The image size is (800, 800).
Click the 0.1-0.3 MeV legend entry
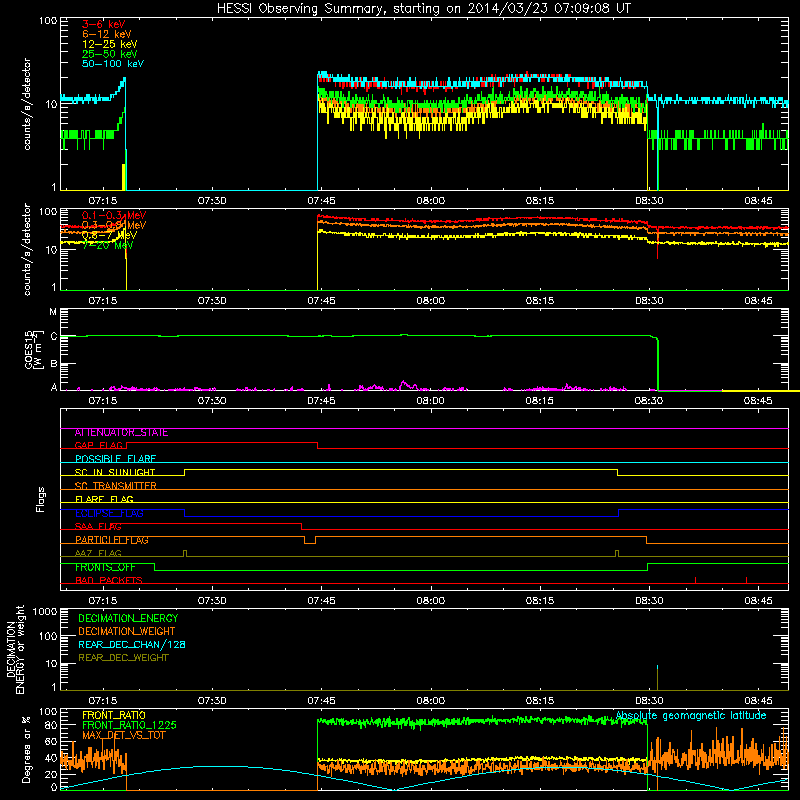pos(114,215)
